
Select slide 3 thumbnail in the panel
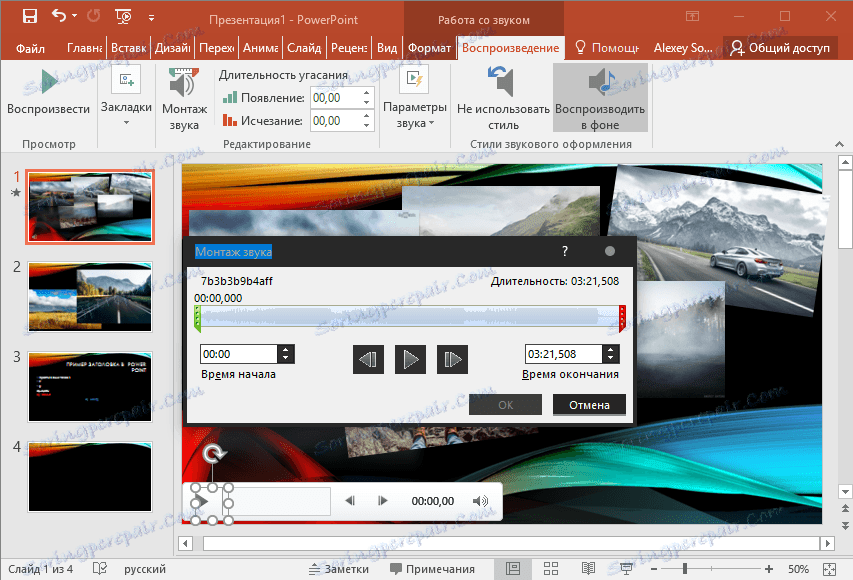pyautogui.click(x=90, y=386)
